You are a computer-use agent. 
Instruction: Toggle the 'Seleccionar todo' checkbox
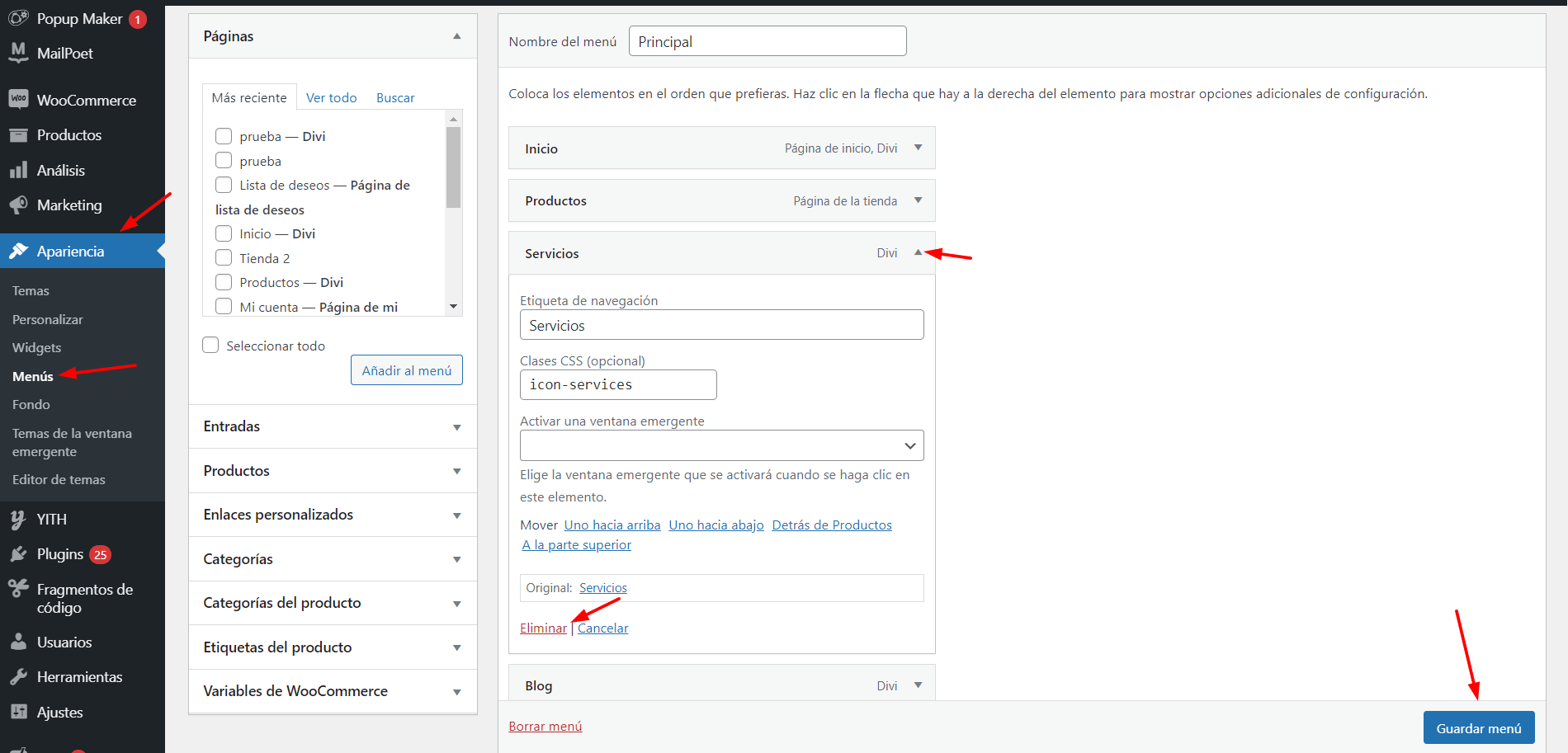click(x=210, y=345)
